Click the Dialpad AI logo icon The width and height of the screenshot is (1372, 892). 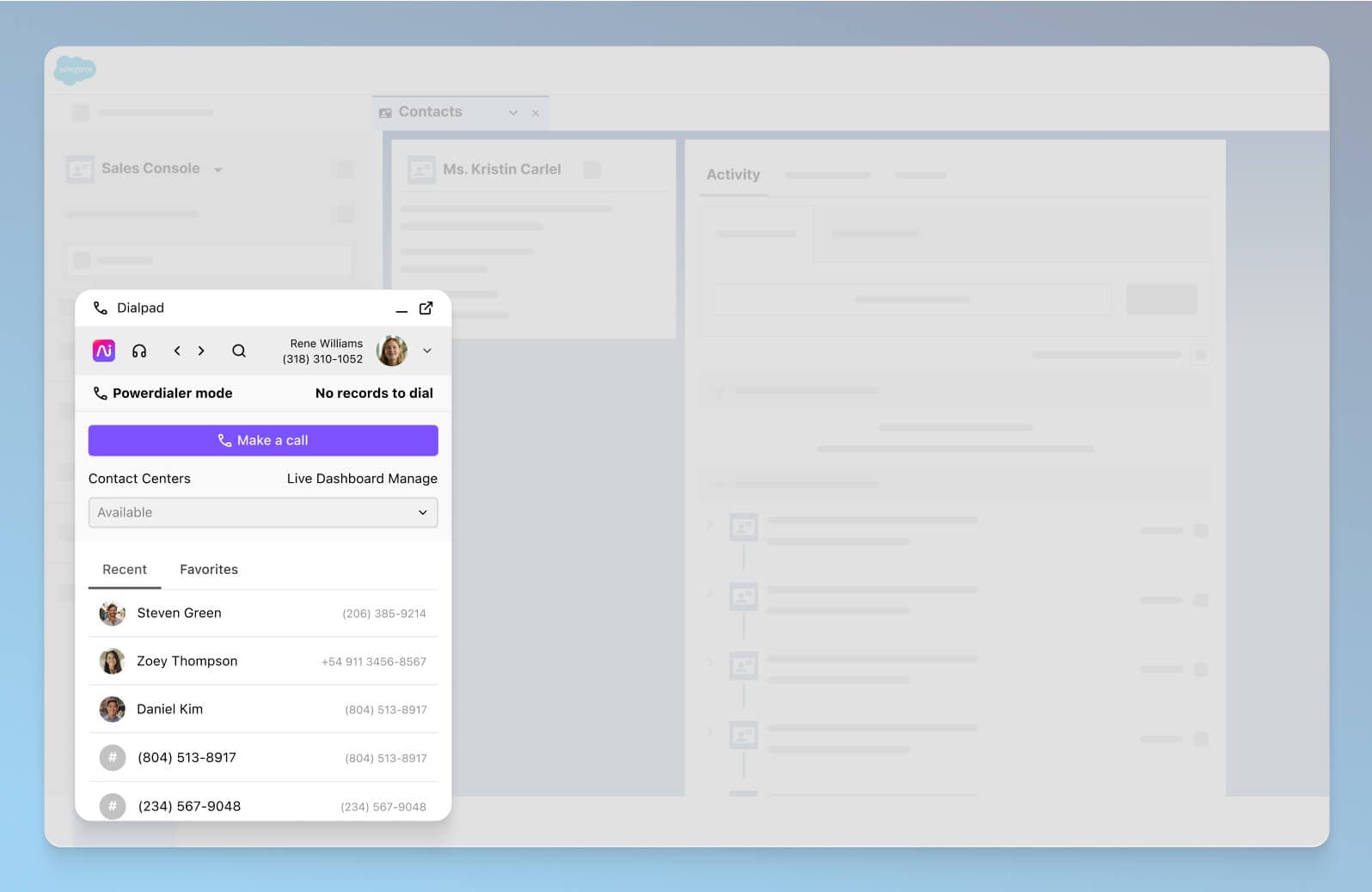(104, 351)
